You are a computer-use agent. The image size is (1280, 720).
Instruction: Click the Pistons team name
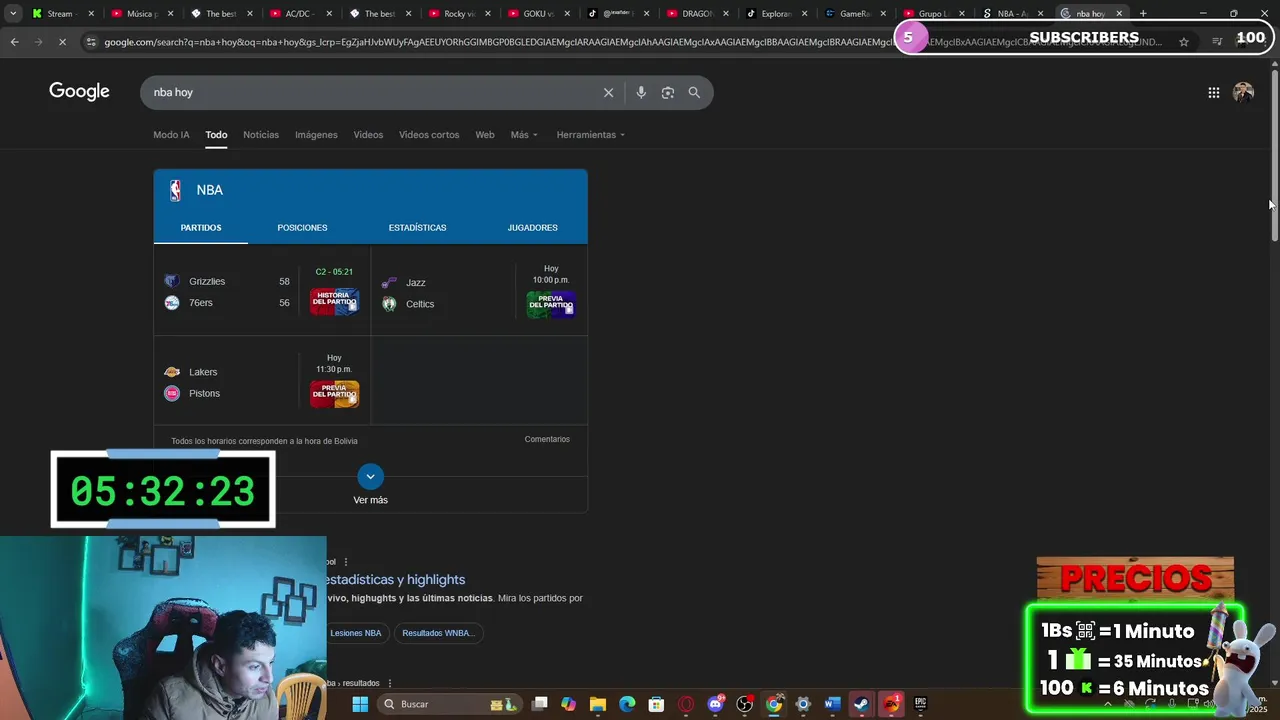(204, 393)
